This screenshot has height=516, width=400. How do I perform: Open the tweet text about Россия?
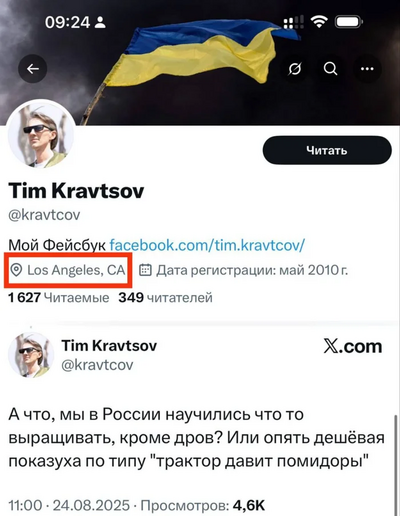point(197,438)
